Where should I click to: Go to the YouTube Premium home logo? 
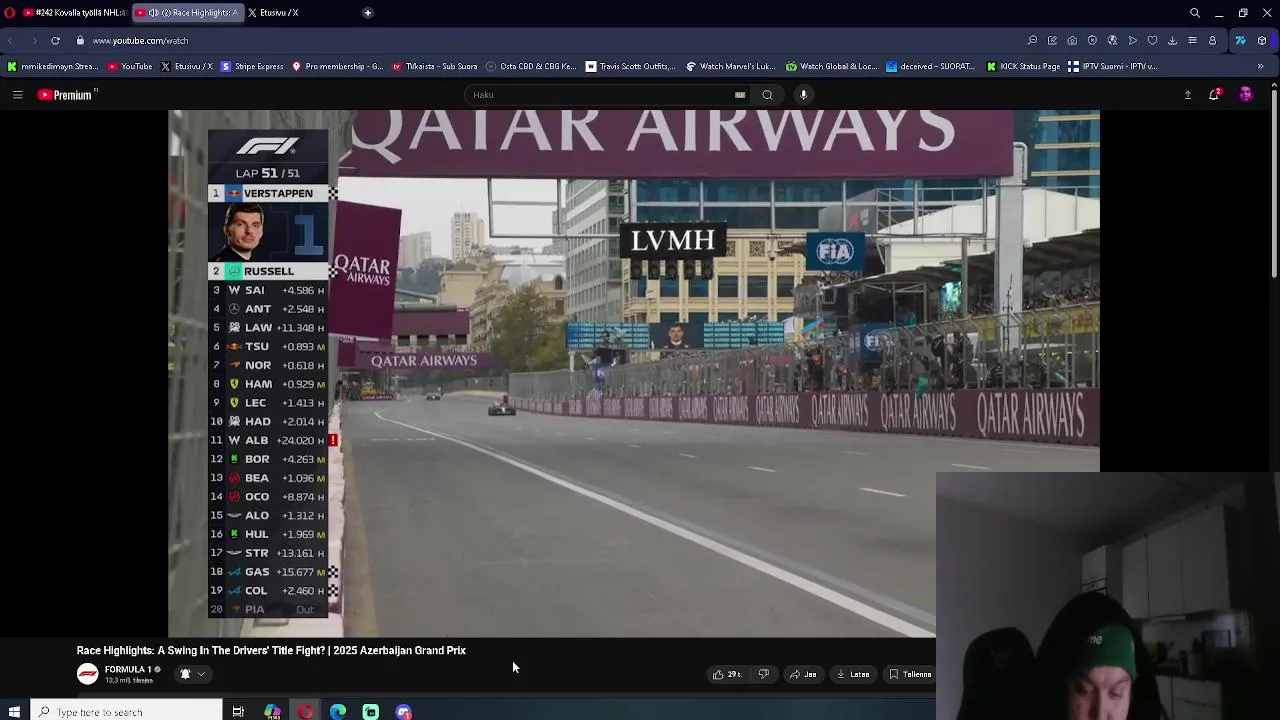(67, 95)
